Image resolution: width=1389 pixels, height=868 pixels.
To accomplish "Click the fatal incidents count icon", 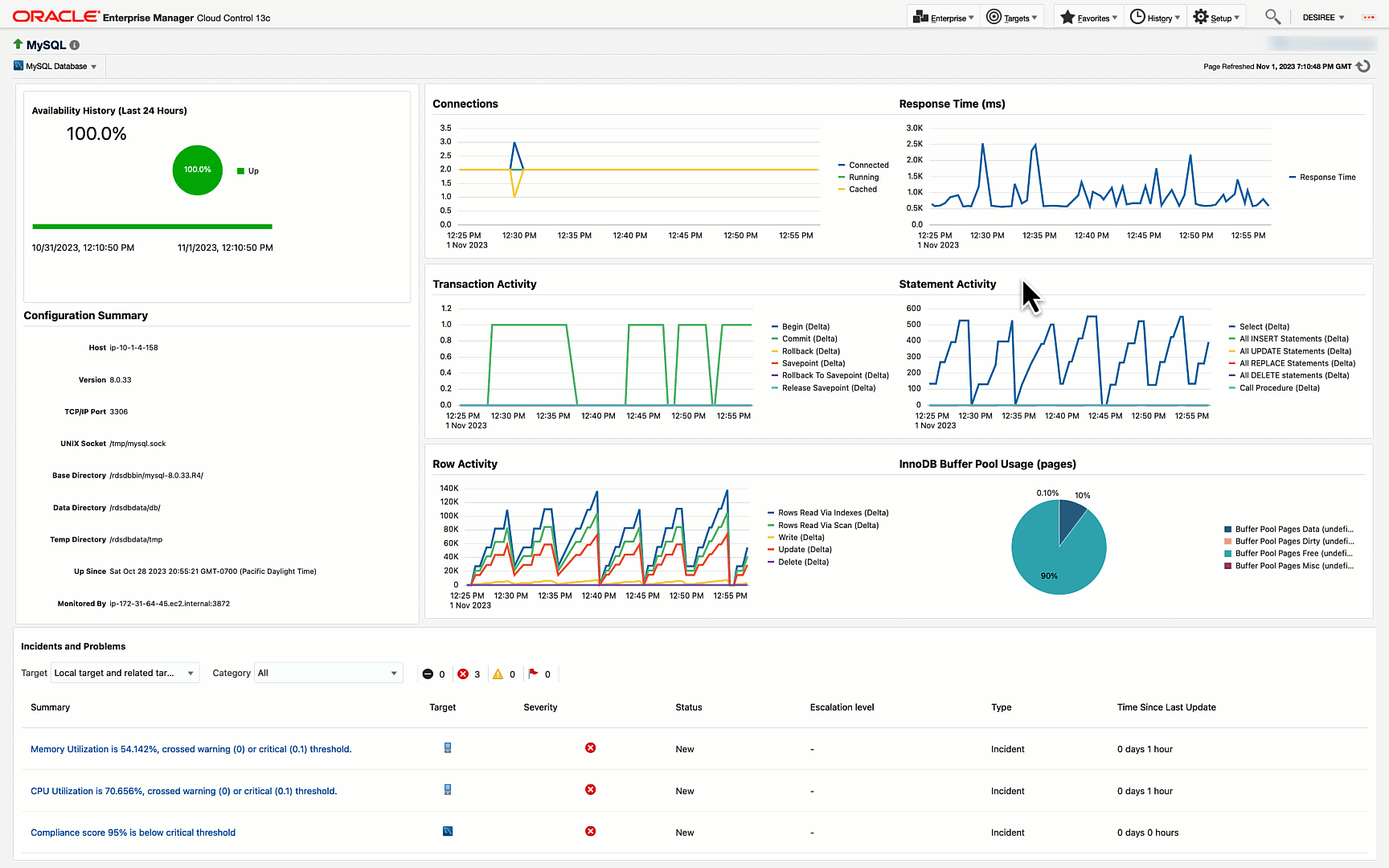I will (428, 674).
